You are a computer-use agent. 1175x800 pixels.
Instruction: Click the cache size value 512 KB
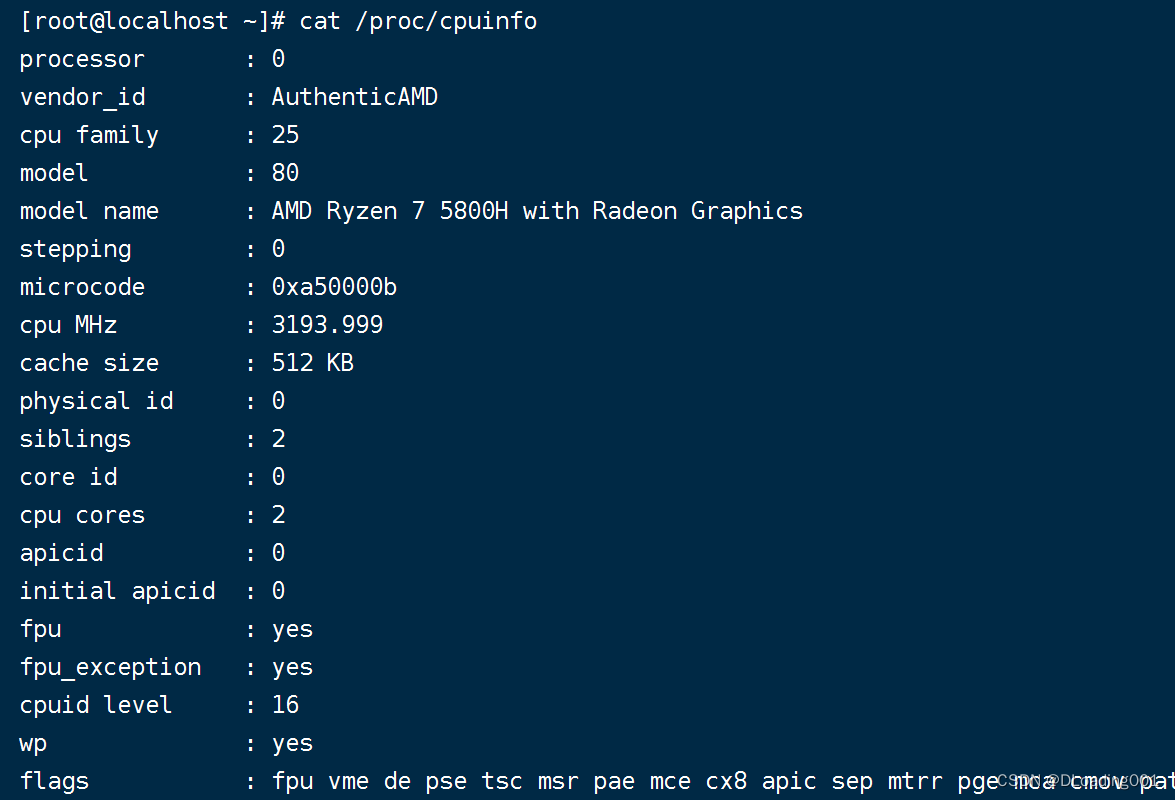(312, 362)
